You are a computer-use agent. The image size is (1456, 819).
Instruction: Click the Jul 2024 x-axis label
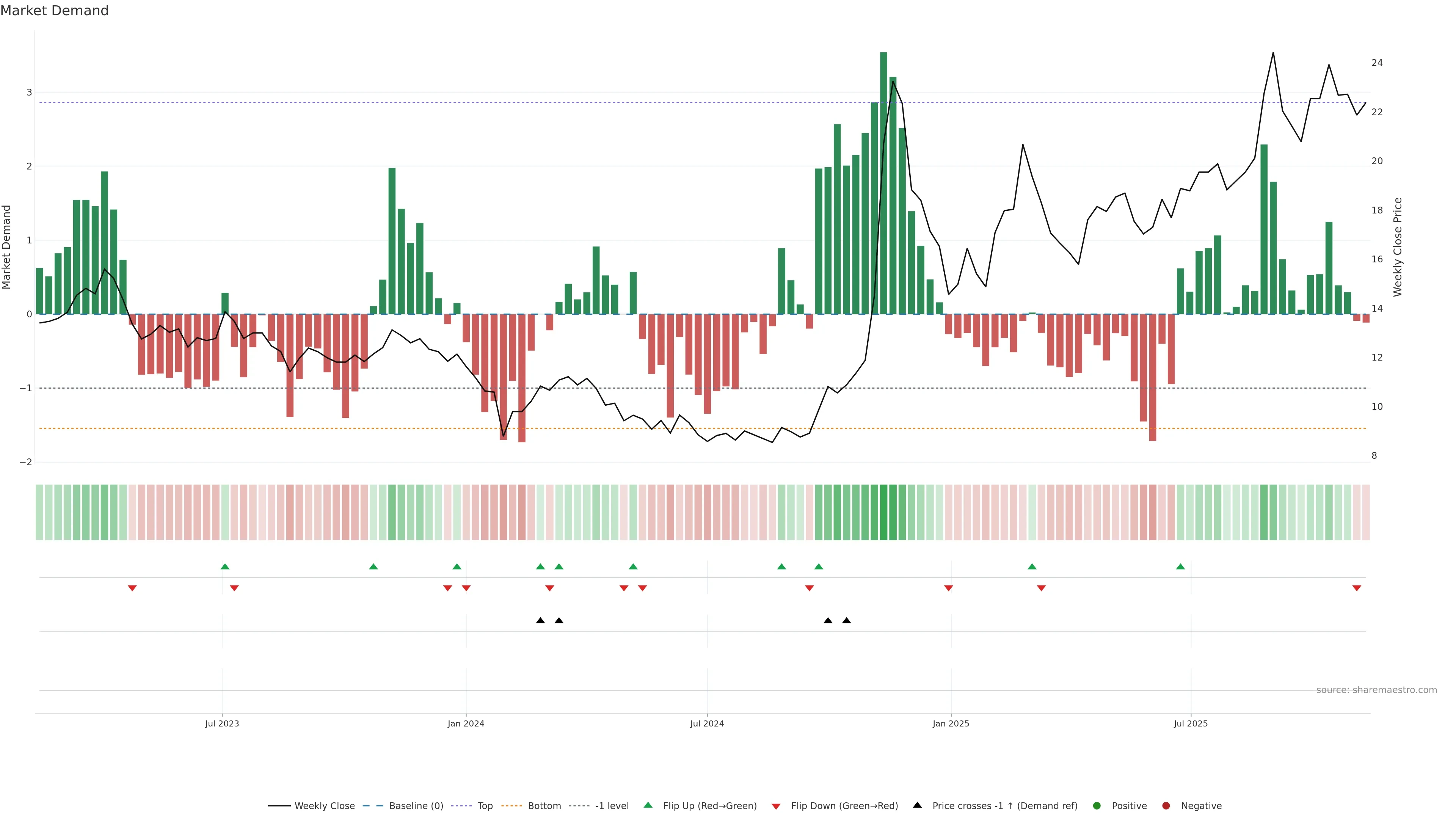click(706, 723)
